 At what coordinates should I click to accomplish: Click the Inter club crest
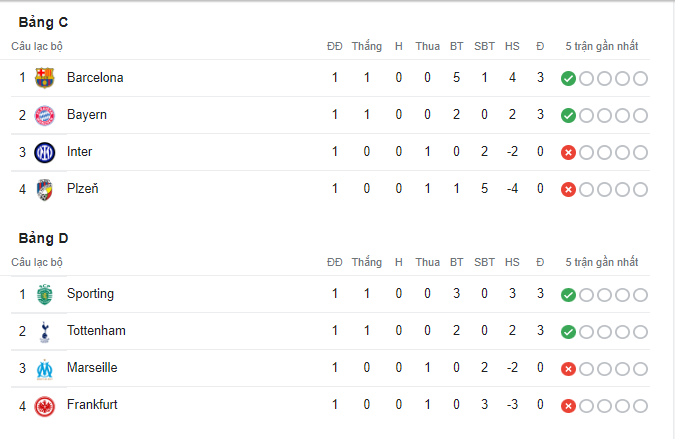44,152
